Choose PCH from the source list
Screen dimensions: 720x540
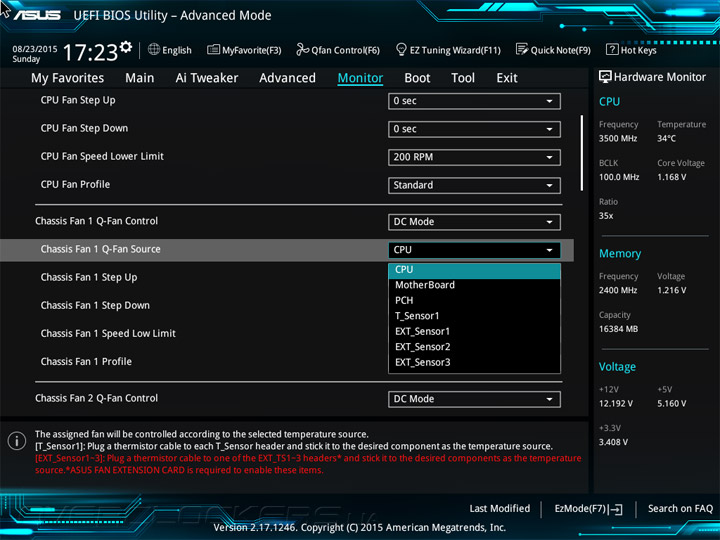click(474, 301)
